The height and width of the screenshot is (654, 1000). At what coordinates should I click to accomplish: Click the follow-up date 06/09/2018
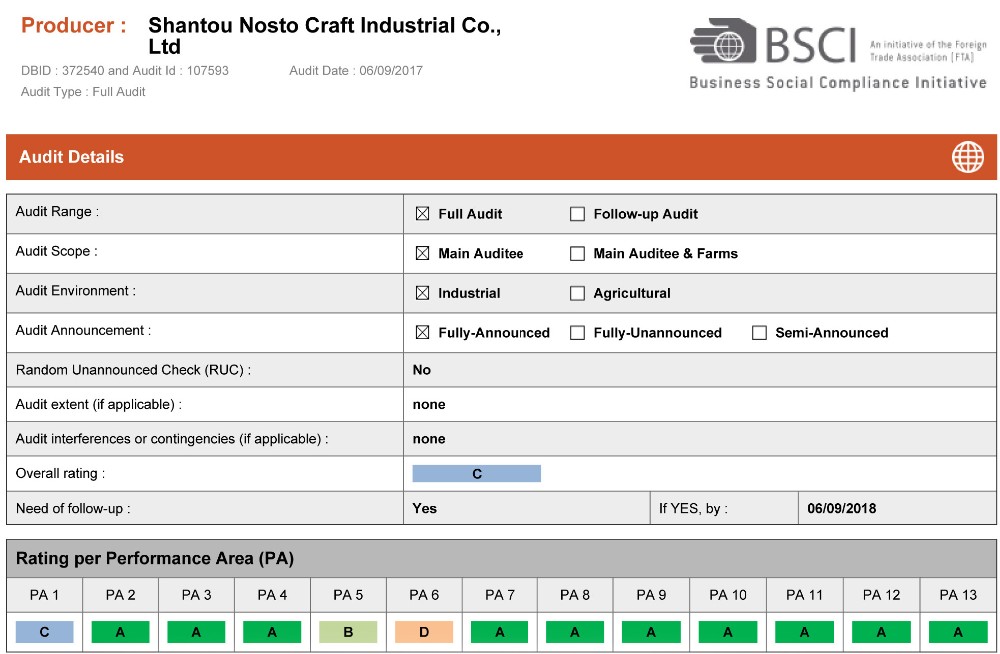pyautogui.click(x=841, y=509)
